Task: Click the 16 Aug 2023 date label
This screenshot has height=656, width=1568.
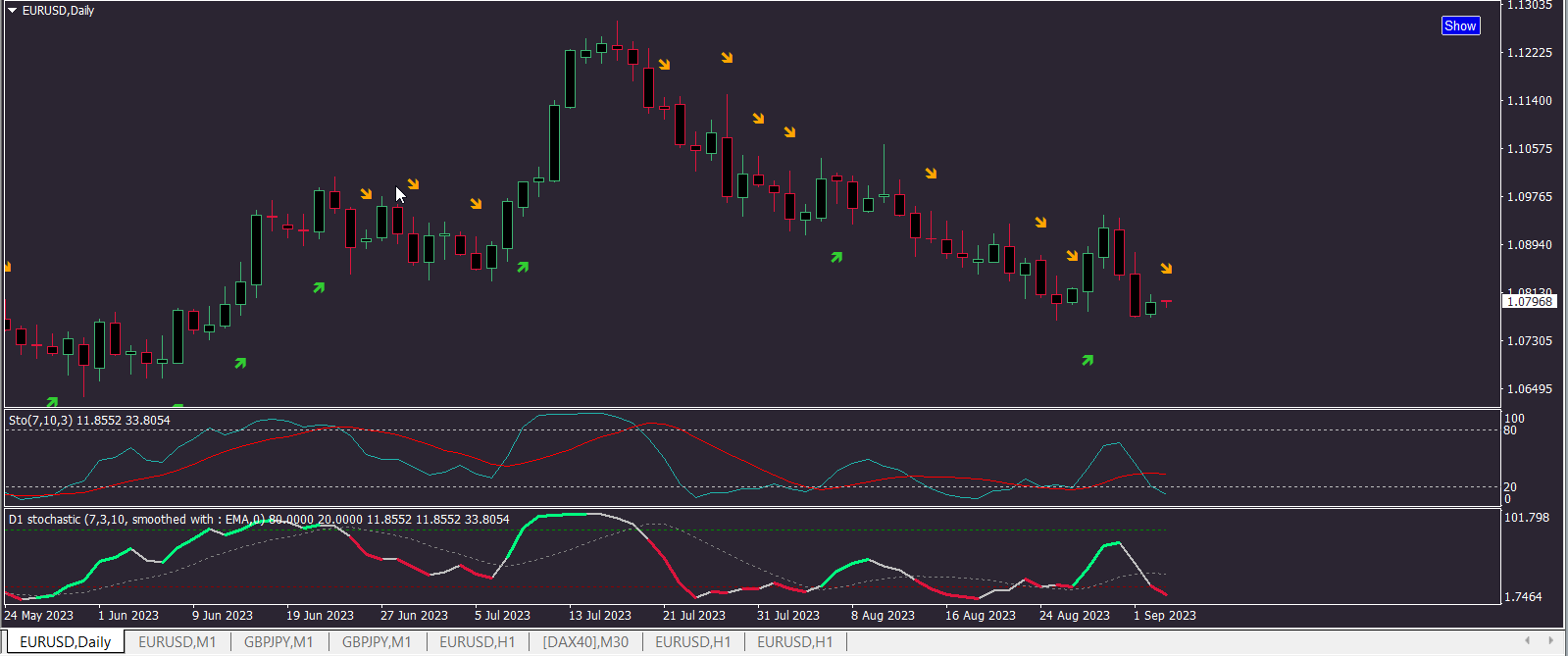Action: pos(981,616)
